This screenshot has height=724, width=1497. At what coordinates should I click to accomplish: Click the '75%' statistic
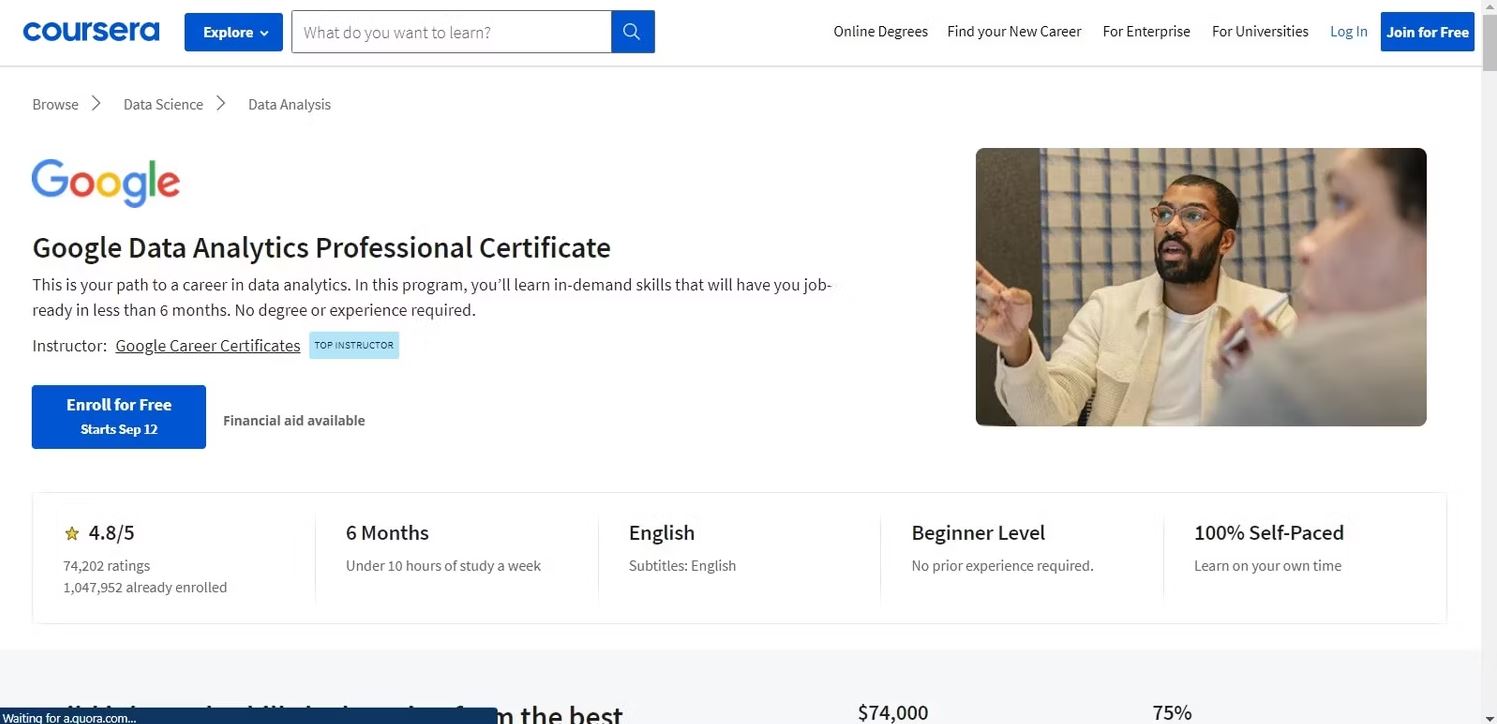pyautogui.click(x=1172, y=712)
